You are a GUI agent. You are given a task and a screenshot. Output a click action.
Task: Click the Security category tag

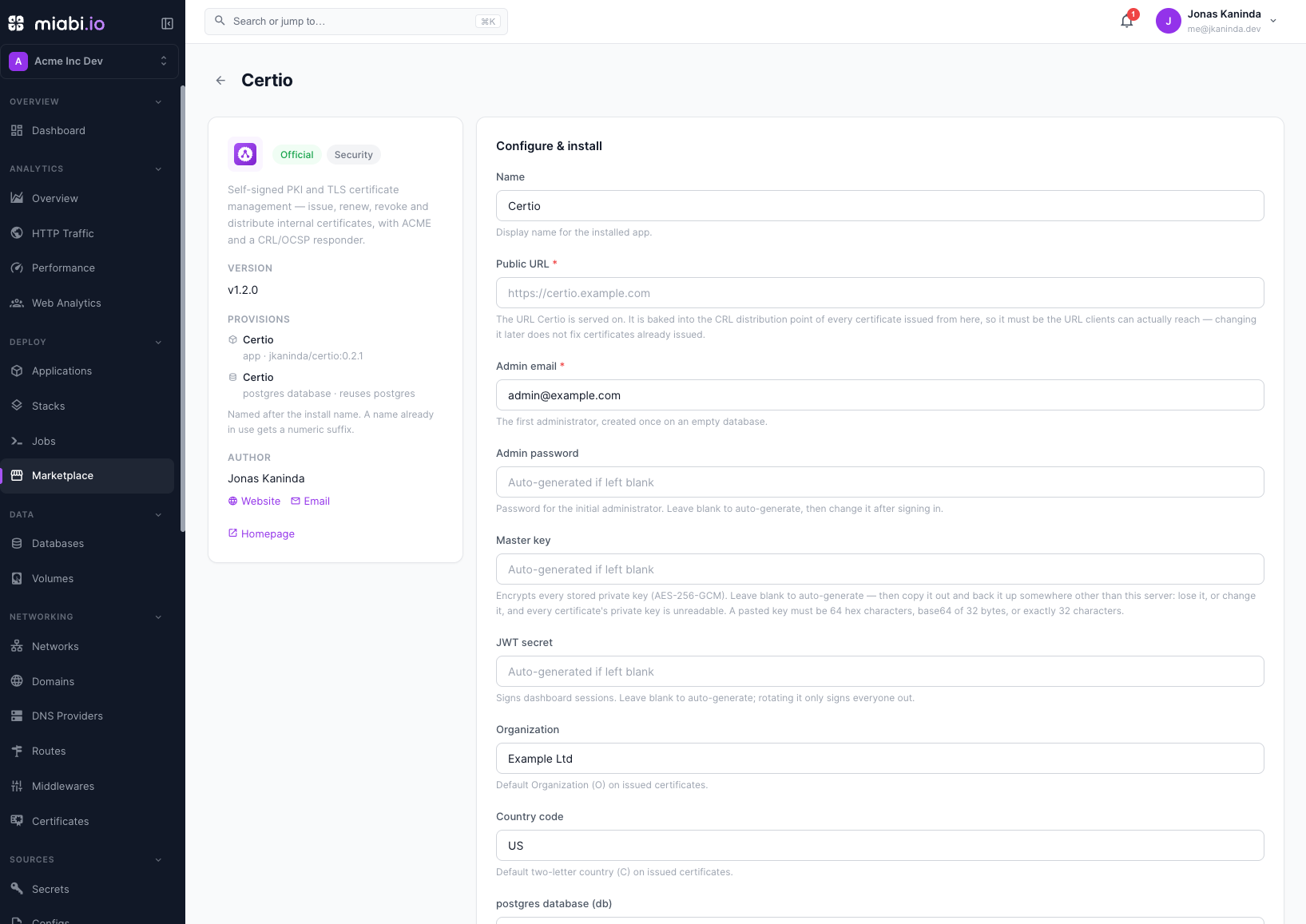[354, 155]
